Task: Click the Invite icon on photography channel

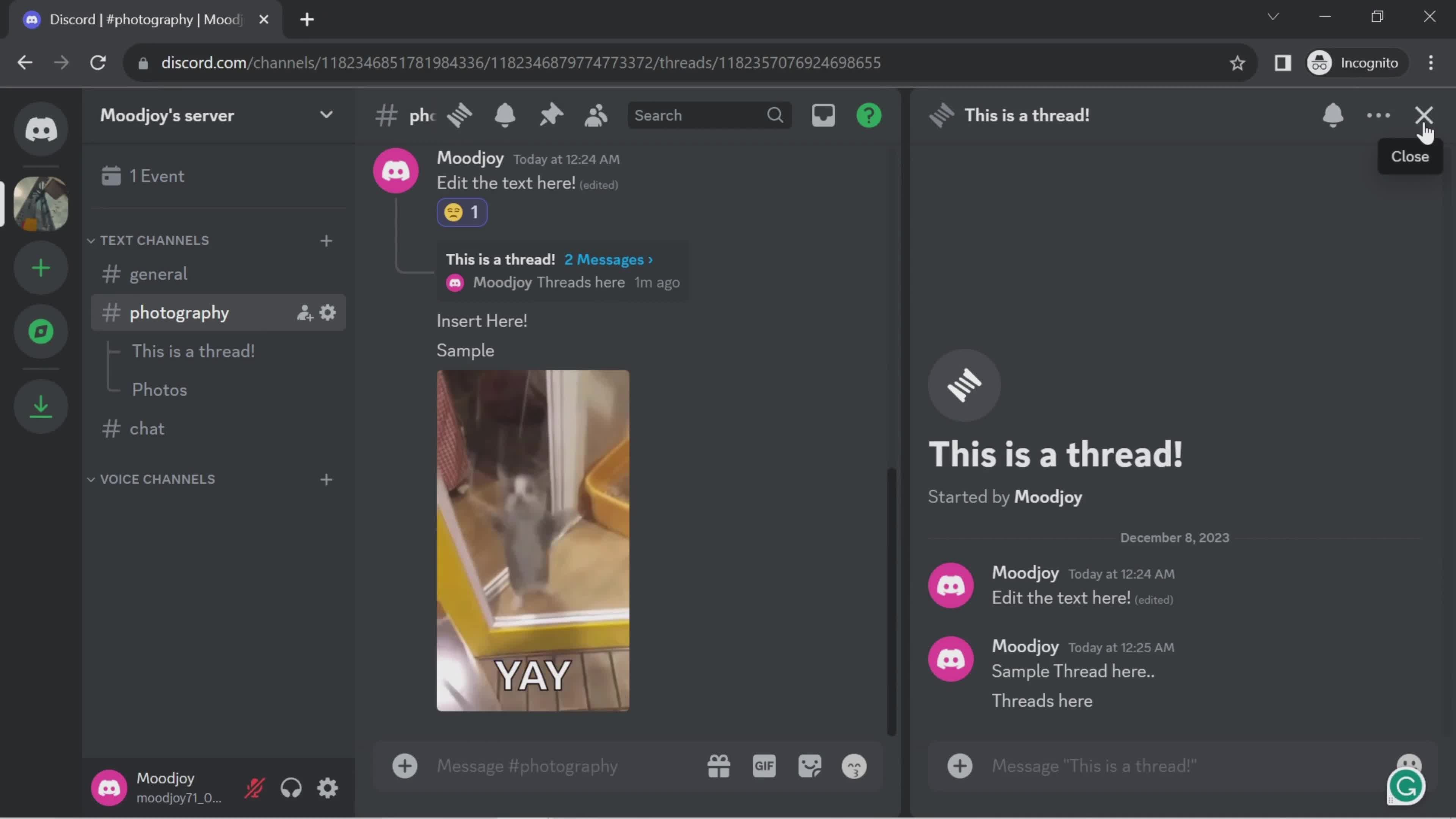Action: tap(304, 312)
